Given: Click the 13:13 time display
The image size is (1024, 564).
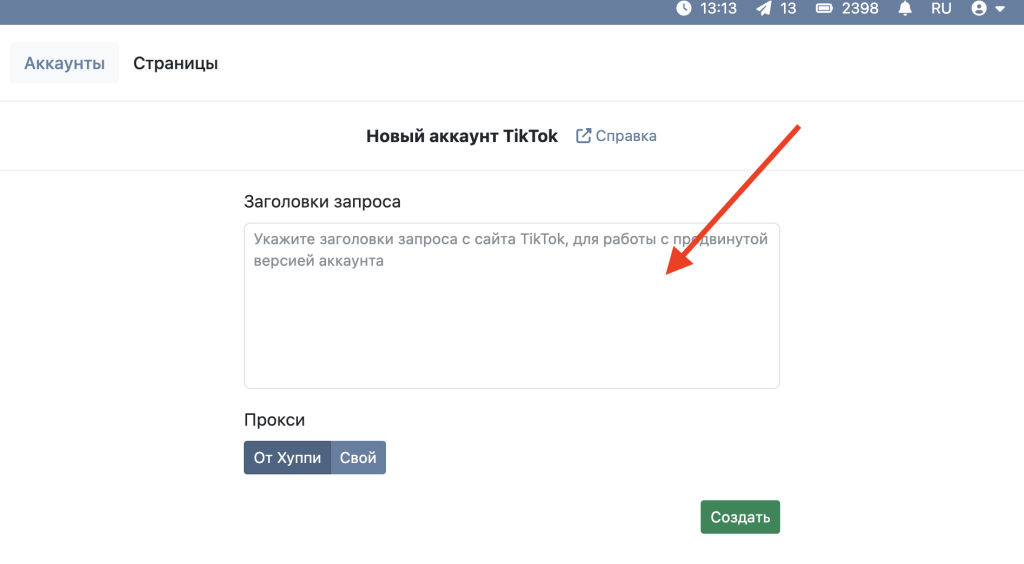Looking at the screenshot, I should click(718, 8).
